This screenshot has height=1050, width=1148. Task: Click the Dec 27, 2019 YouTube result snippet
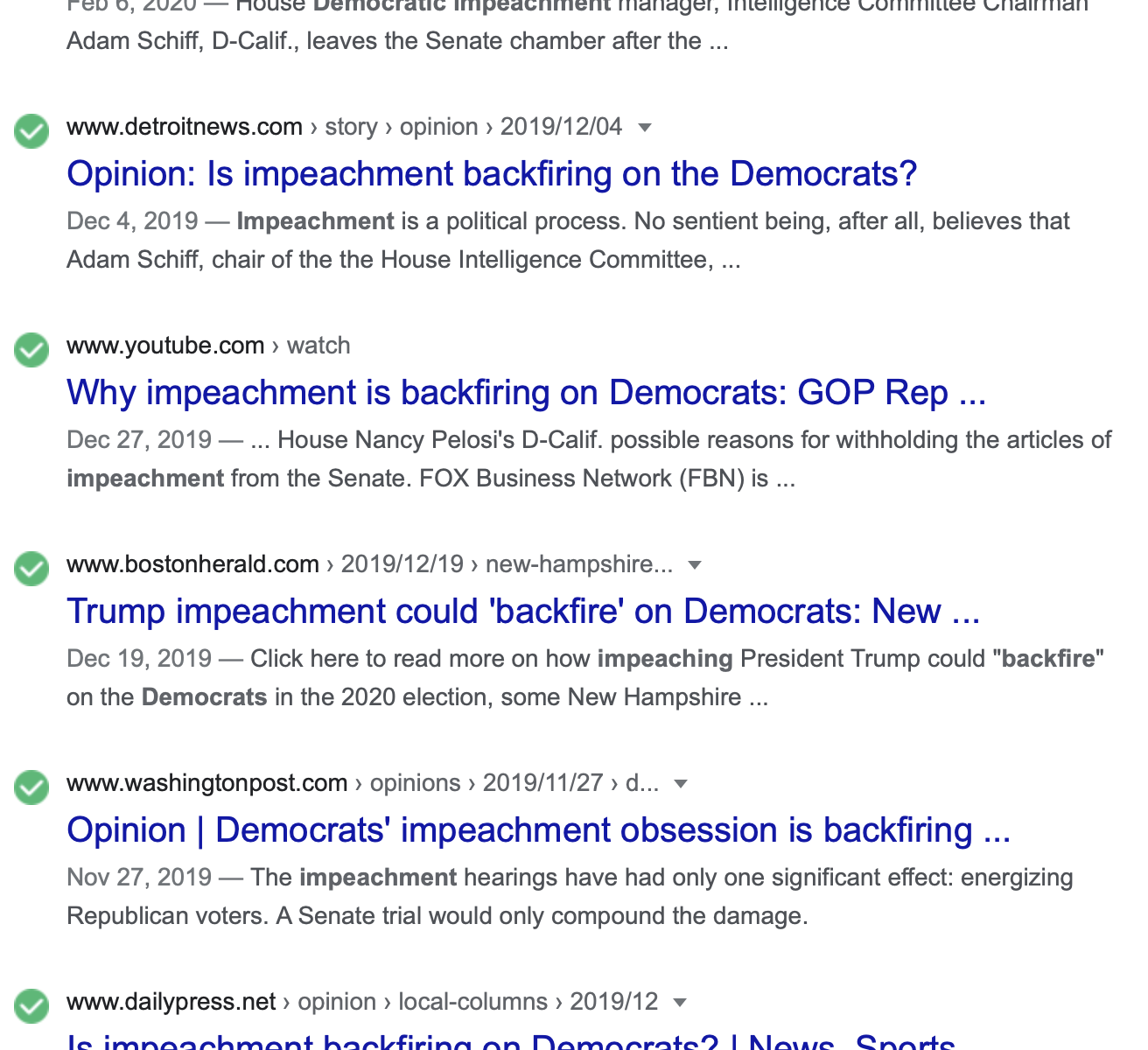(x=589, y=458)
